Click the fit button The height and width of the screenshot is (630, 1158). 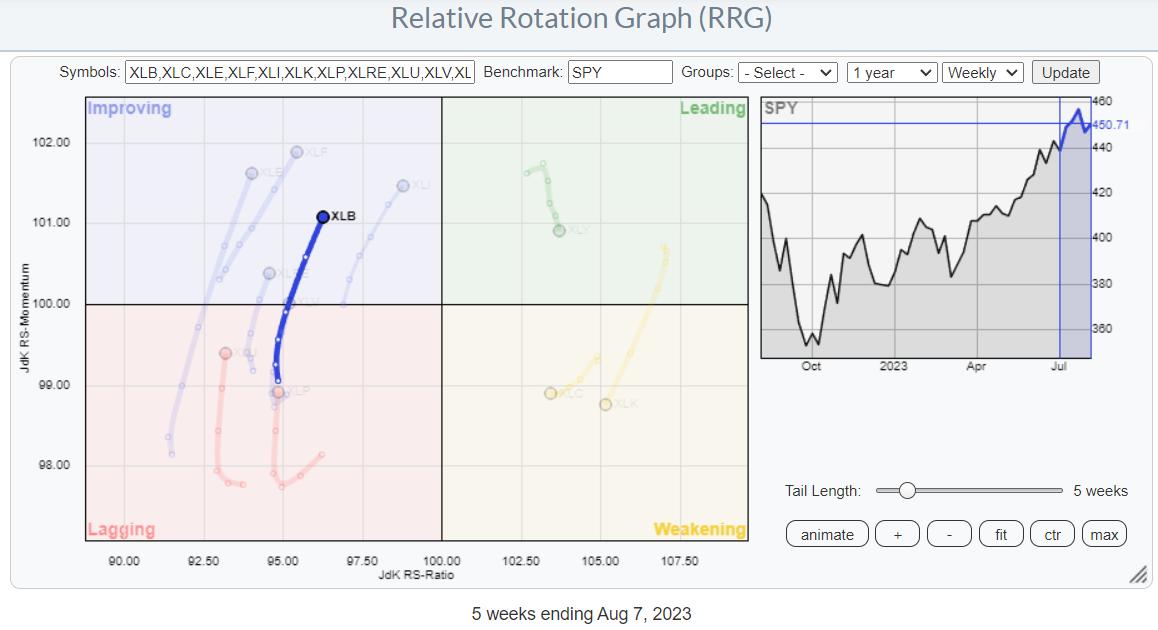tap(1000, 534)
